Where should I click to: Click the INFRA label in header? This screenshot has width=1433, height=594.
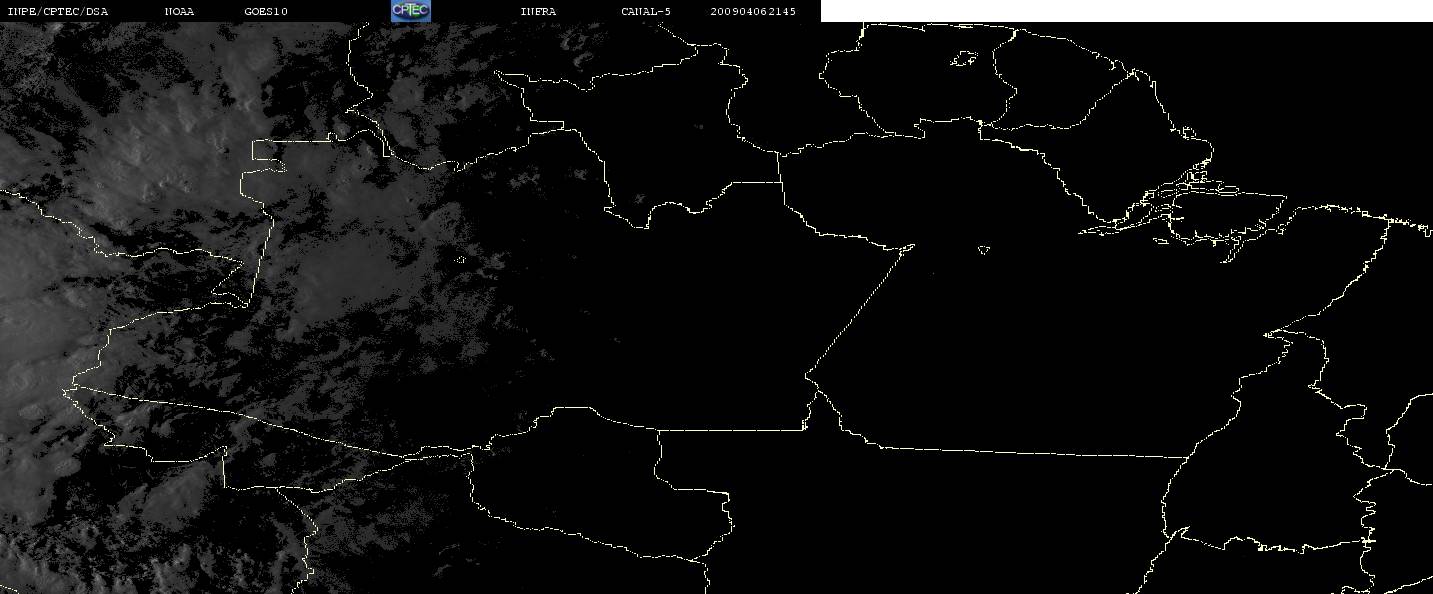(x=537, y=12)
